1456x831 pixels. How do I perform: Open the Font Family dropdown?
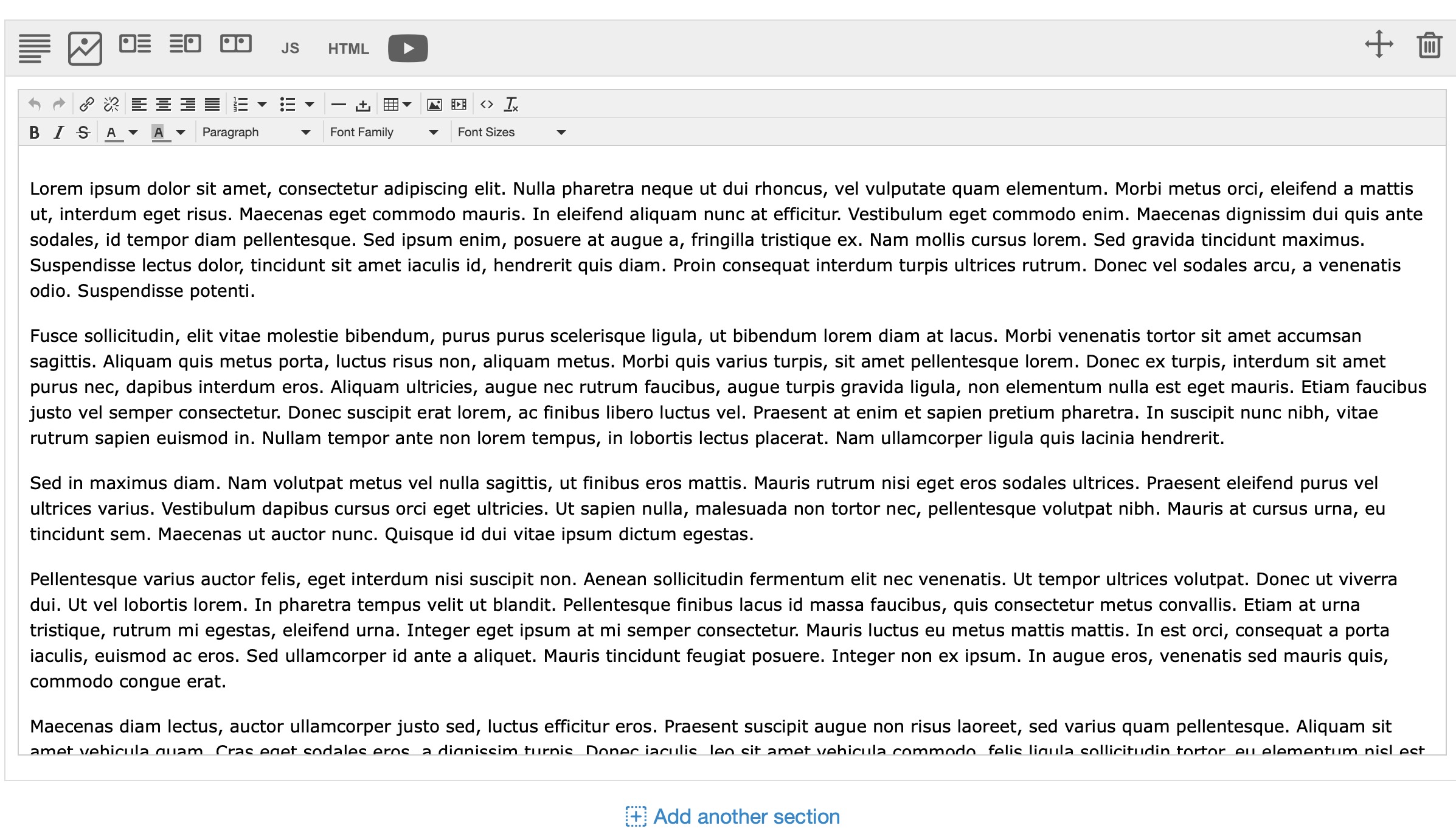click(x=384, y=132)
